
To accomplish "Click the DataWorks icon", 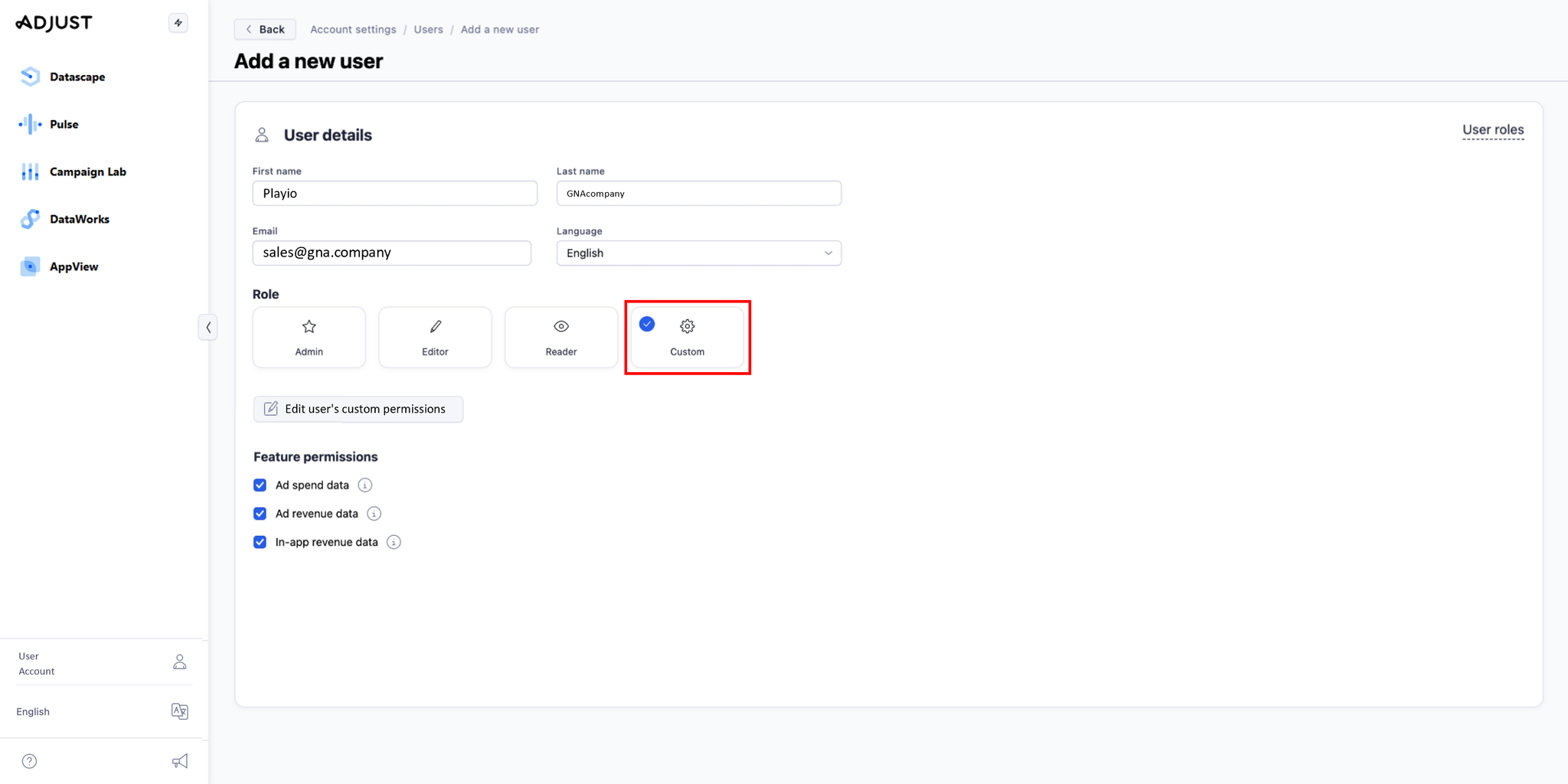I will (30, 219).
